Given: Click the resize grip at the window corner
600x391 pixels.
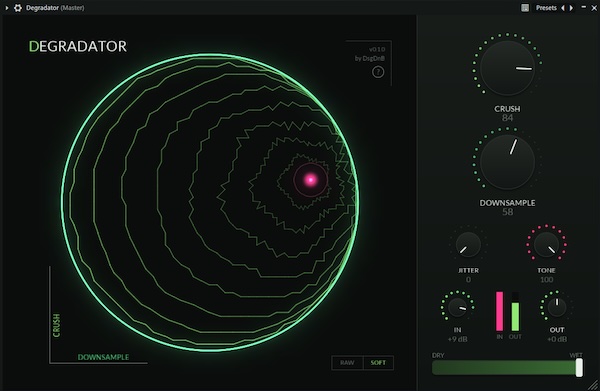Looking at the screenshot, I should (593, 384).
